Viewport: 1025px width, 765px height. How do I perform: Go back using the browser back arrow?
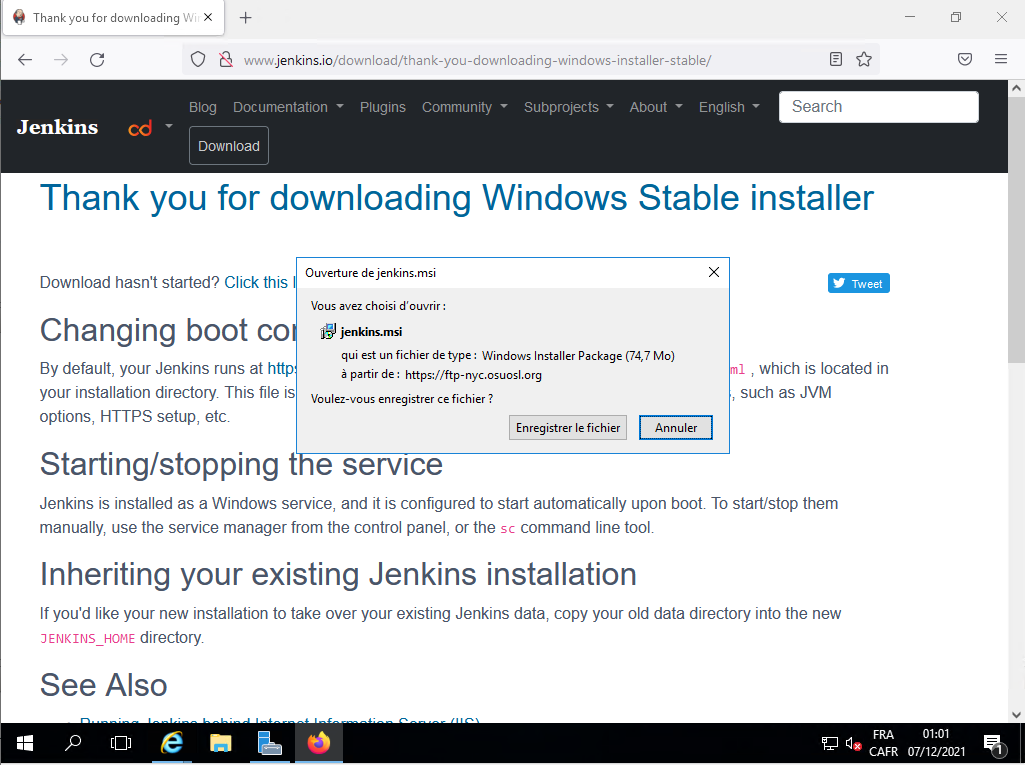[25, 60]
